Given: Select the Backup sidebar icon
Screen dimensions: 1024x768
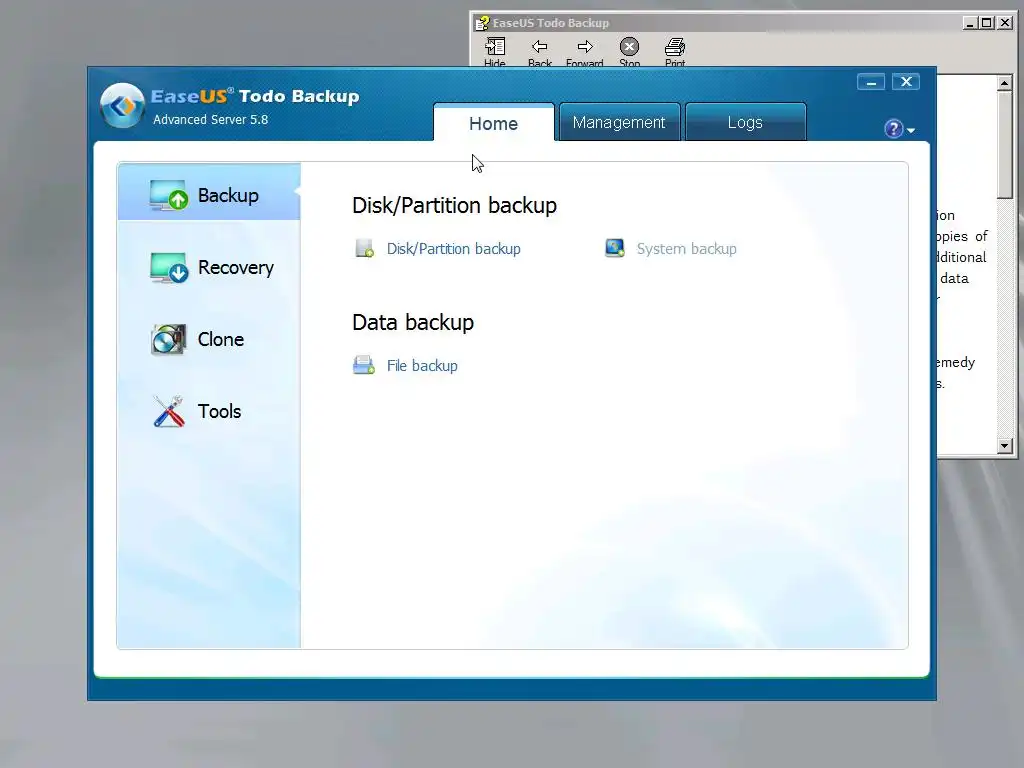Looking at the screenshot, I should point(168,195).
